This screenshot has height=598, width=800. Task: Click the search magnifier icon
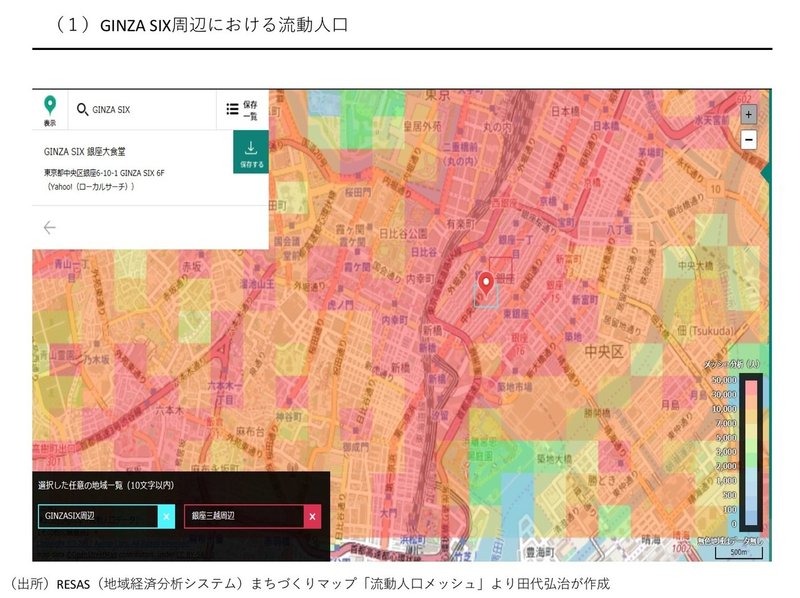[x=82, y=109]
